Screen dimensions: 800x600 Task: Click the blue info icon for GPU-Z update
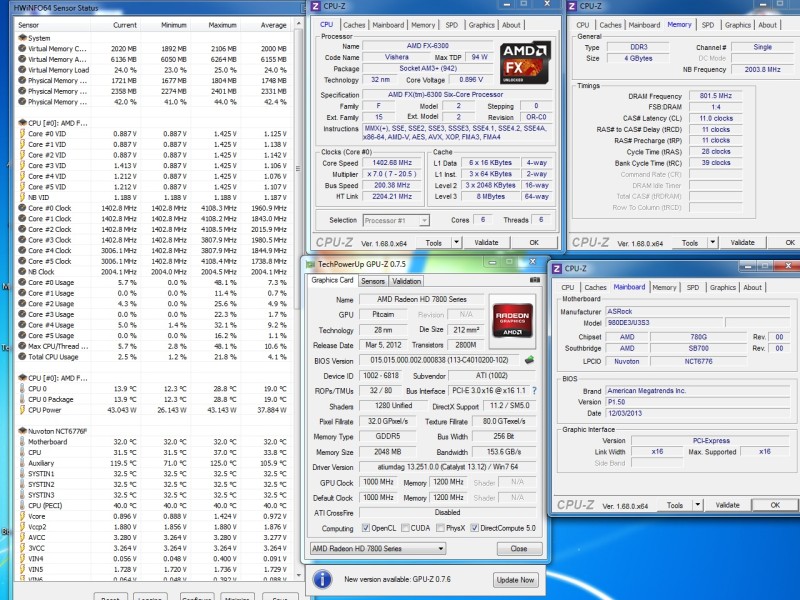pos(322,580)
